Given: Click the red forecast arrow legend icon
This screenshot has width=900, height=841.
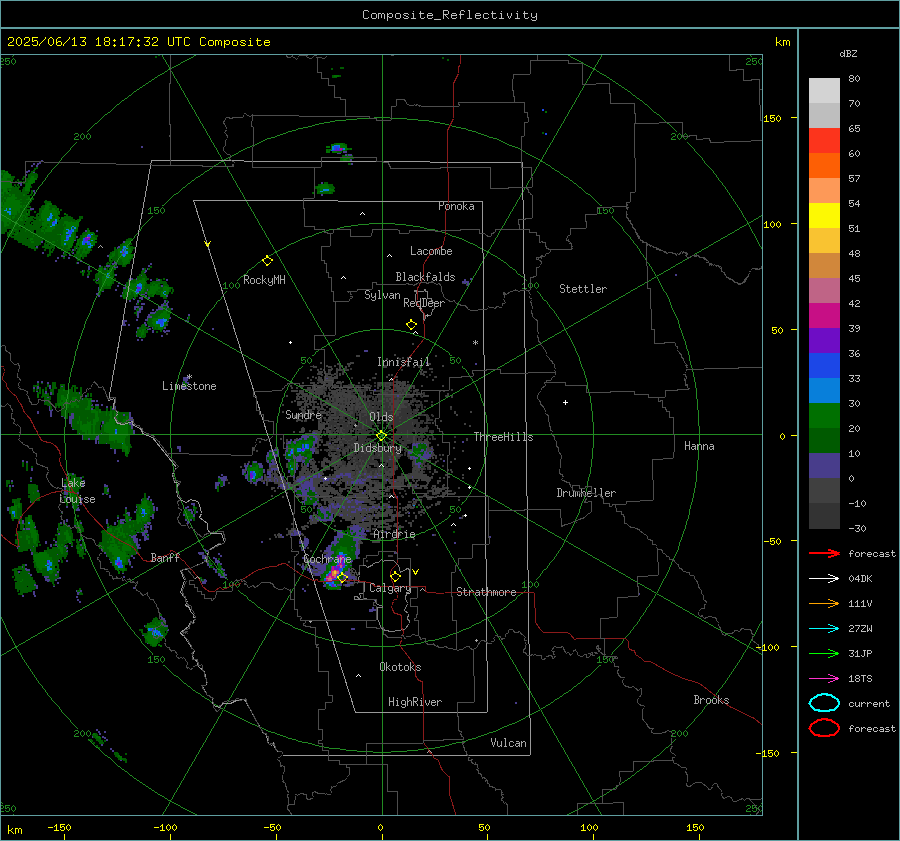Looking at the screenshot, I should tap(824, 553).
